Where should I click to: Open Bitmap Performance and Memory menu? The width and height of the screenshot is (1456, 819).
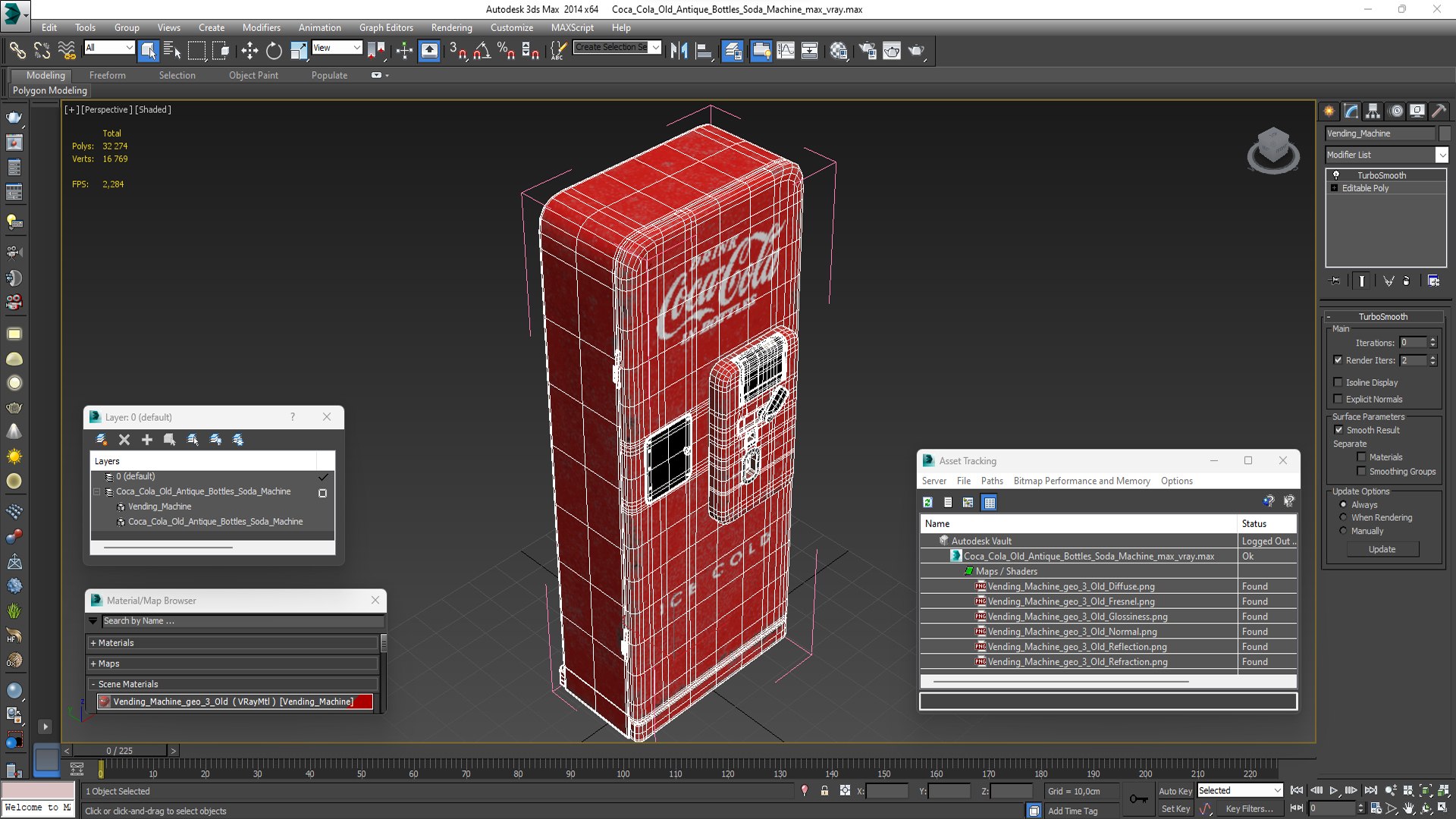pyautogui.click(x=1081, y=481)
